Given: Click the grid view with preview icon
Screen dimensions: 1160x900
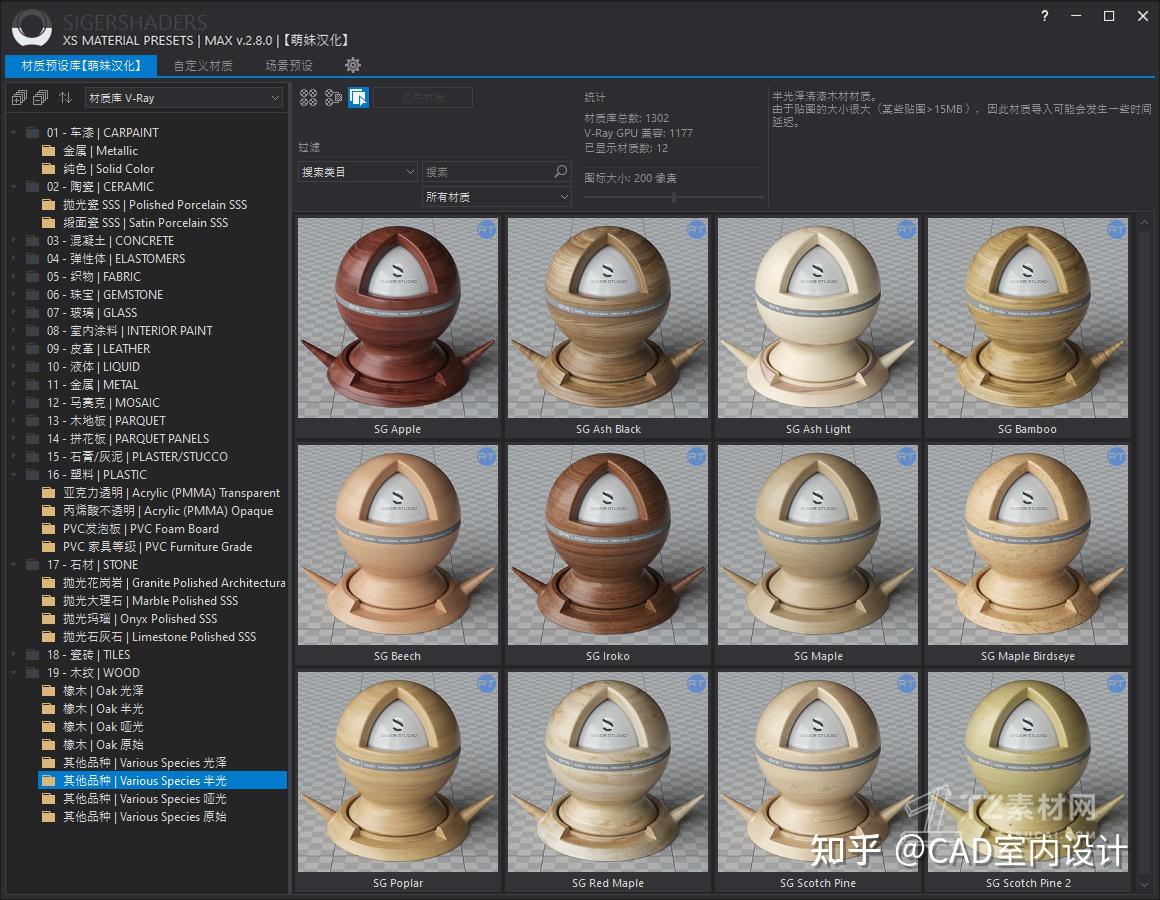Looking at the screenshot, I should point(334,97).
